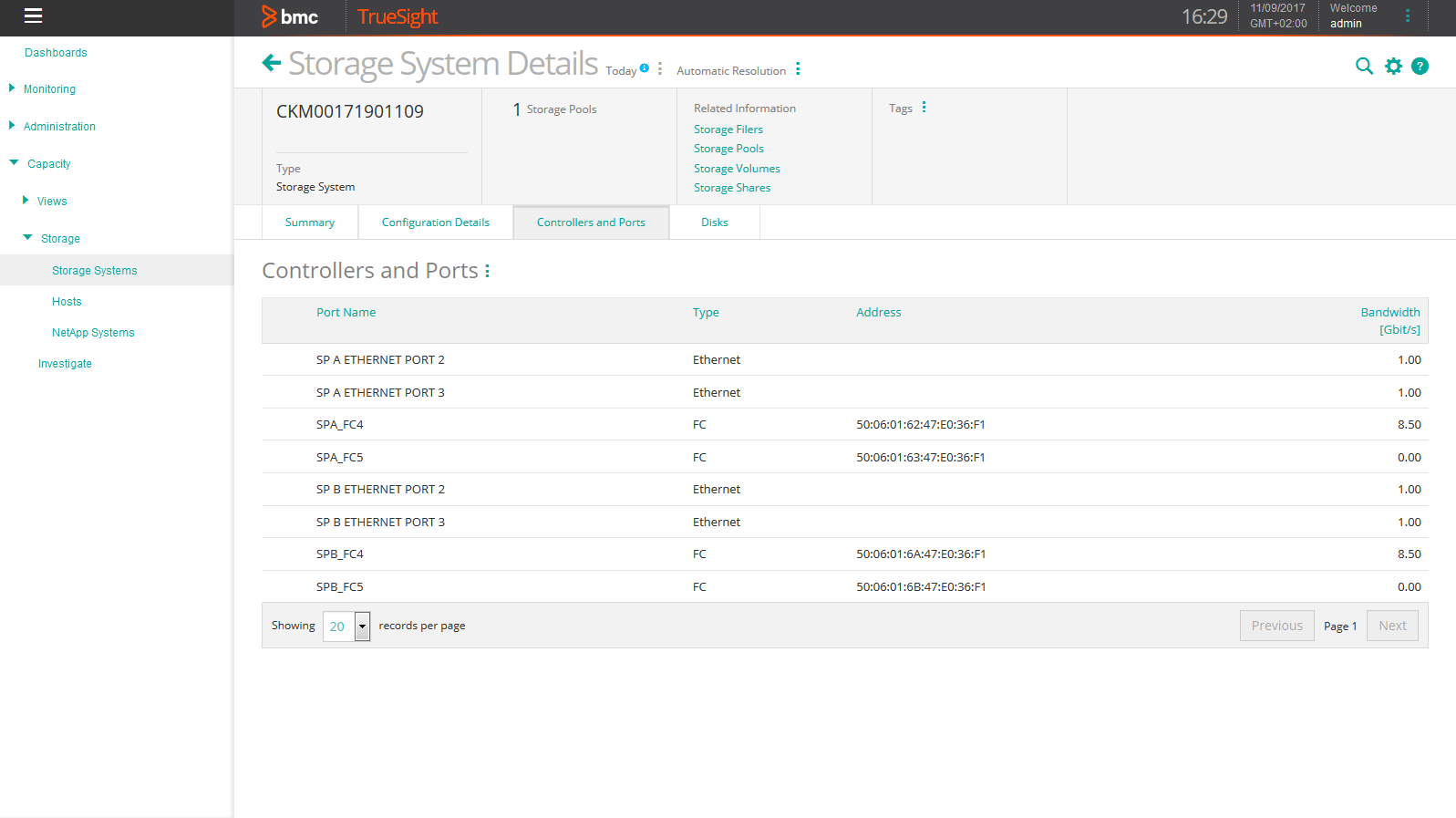
Task: Select the SP A ETHERNET PORT 2 row
Action: coord(844,360)
